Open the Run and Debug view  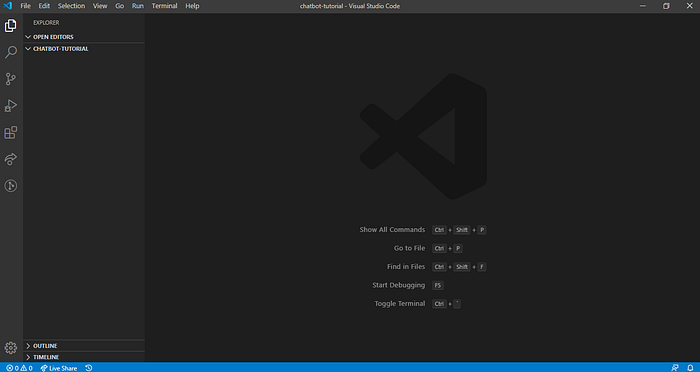point(11,106)
